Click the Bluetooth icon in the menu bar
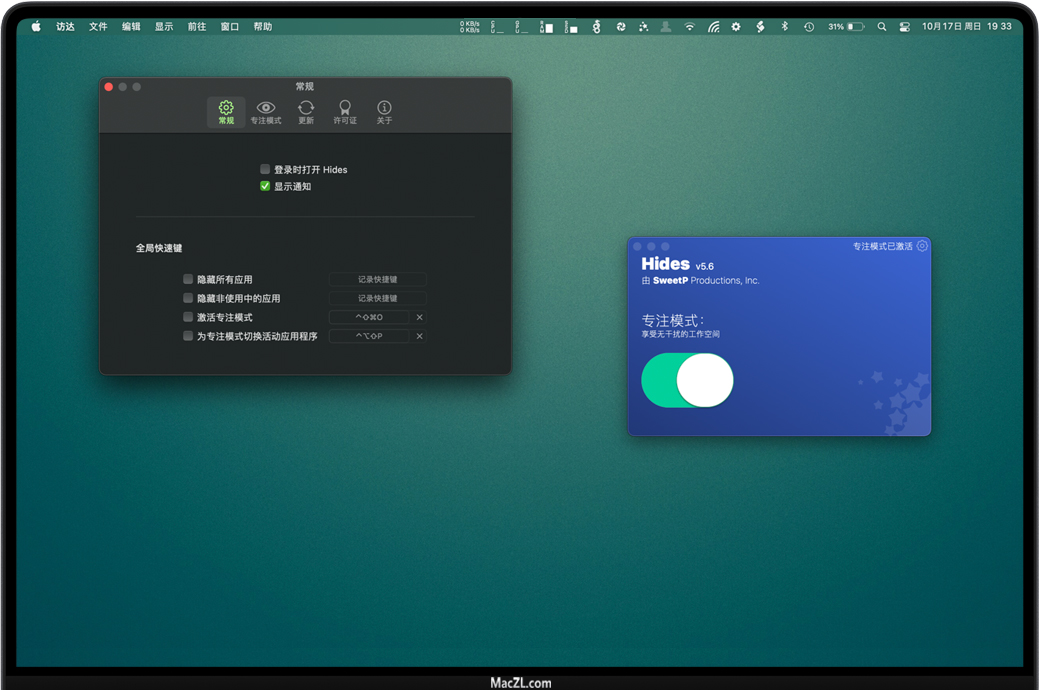 784,27
